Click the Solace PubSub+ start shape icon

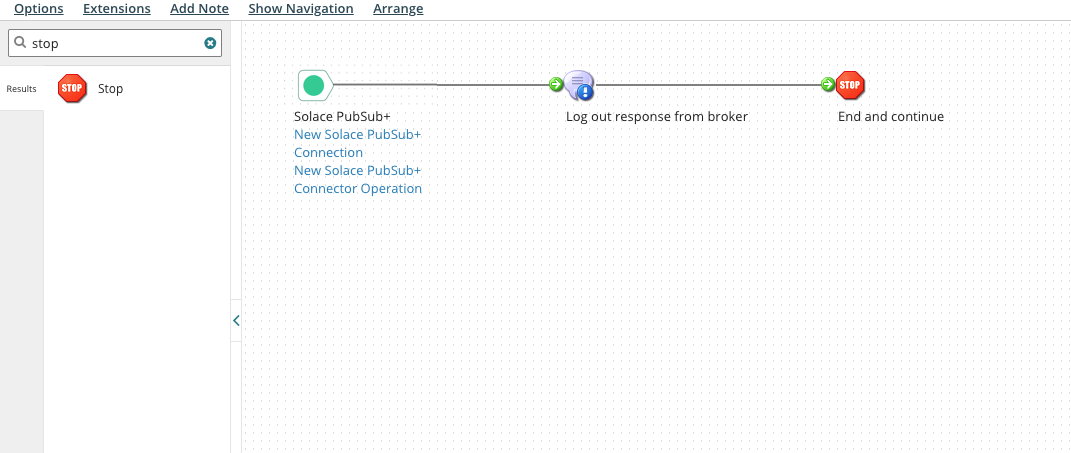tap(314, 86)
